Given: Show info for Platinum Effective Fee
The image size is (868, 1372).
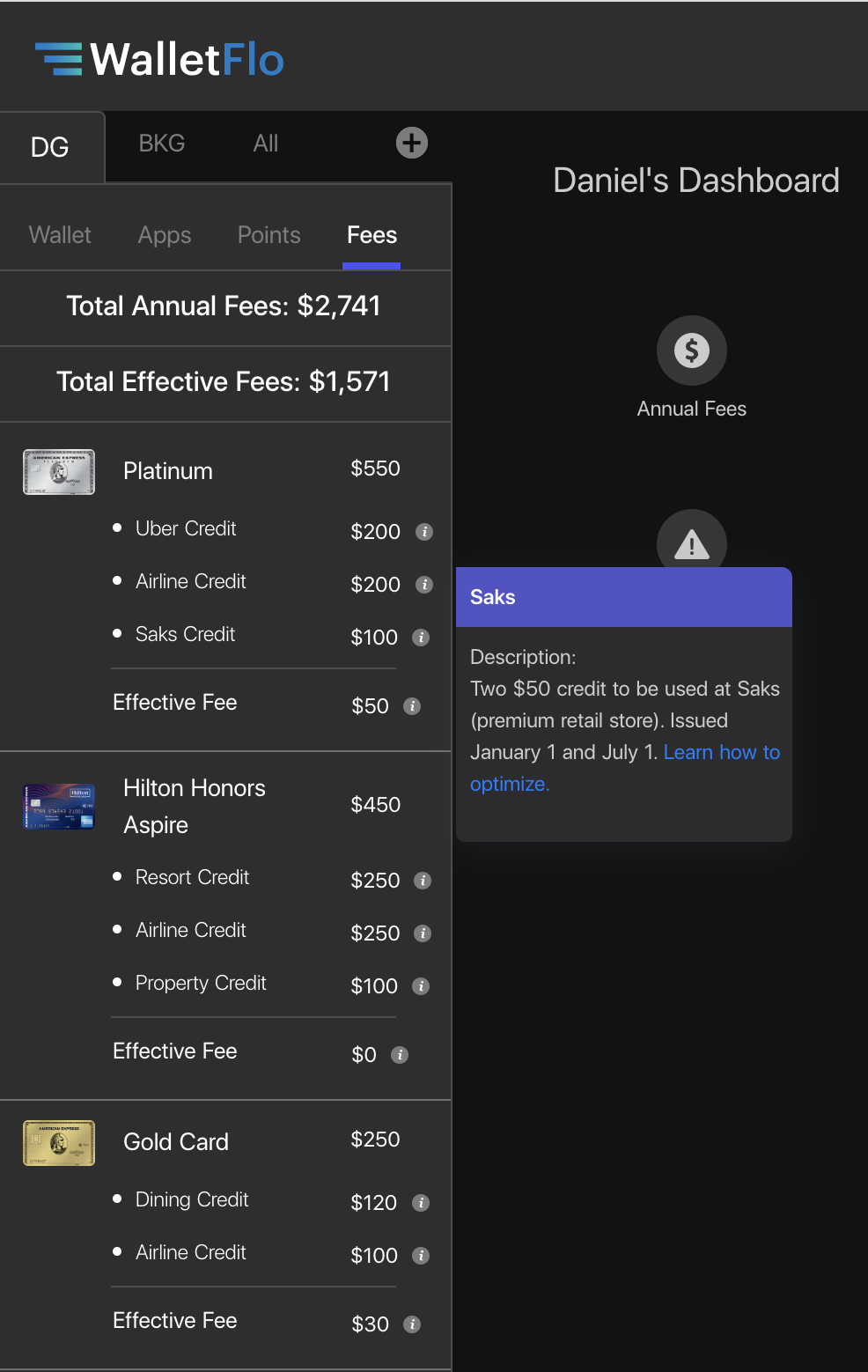Looking at the screenshot, I should click(412, 706).
